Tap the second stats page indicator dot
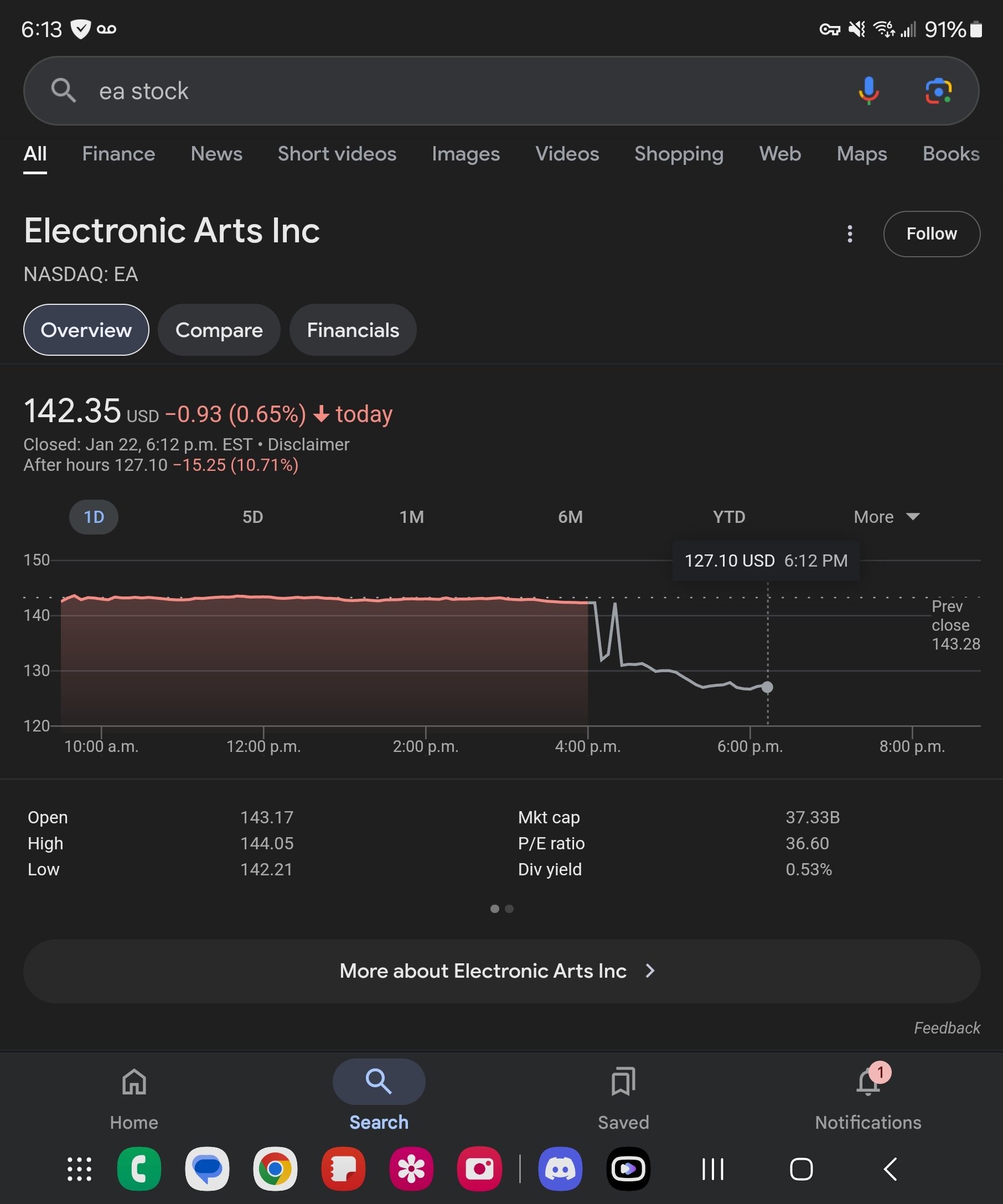Image resolution: width=1003 pixels, height=1204 pixels. click(x=509, y=909)
